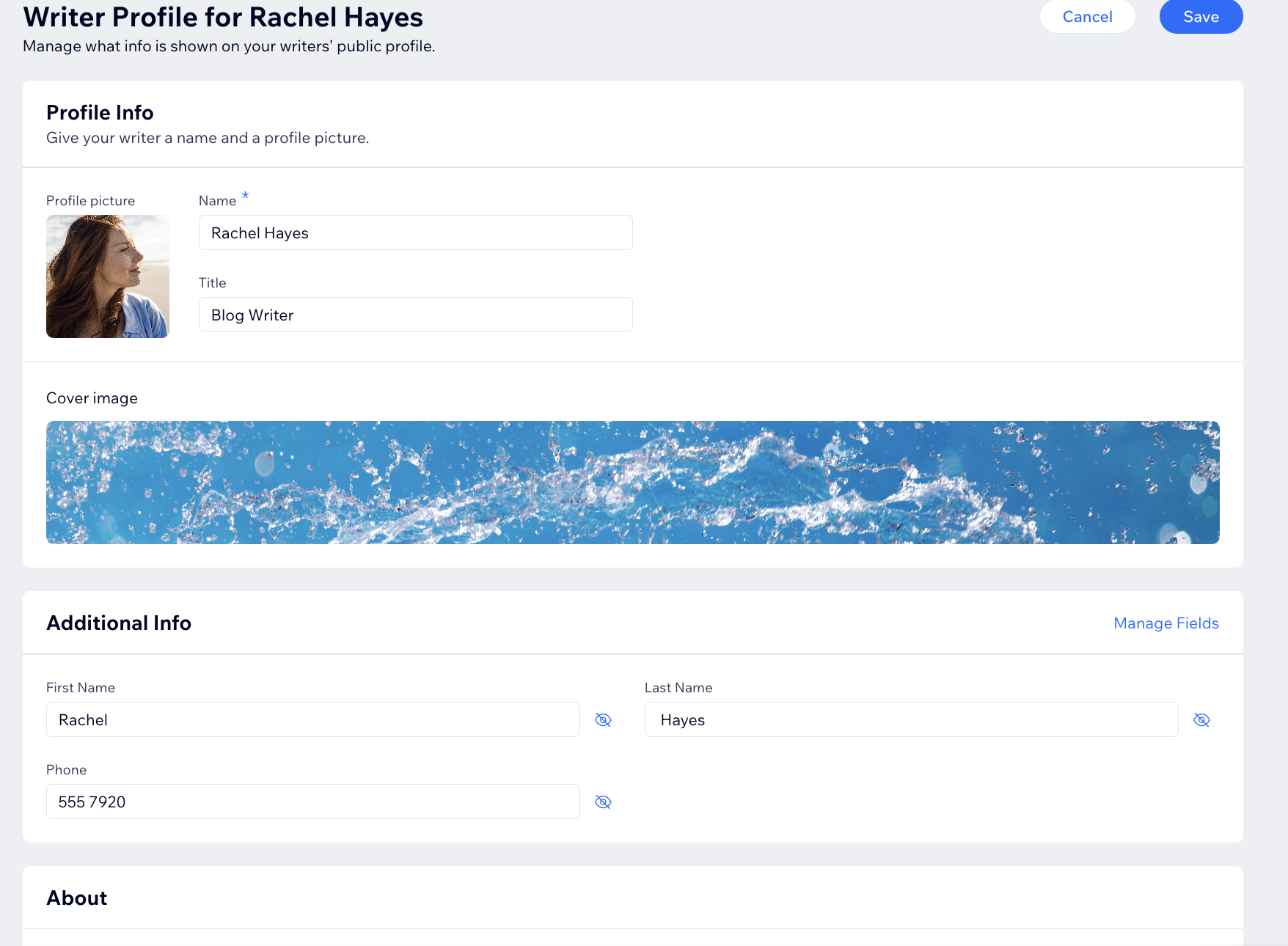Select the Phone field label

(x=66, y=770)
